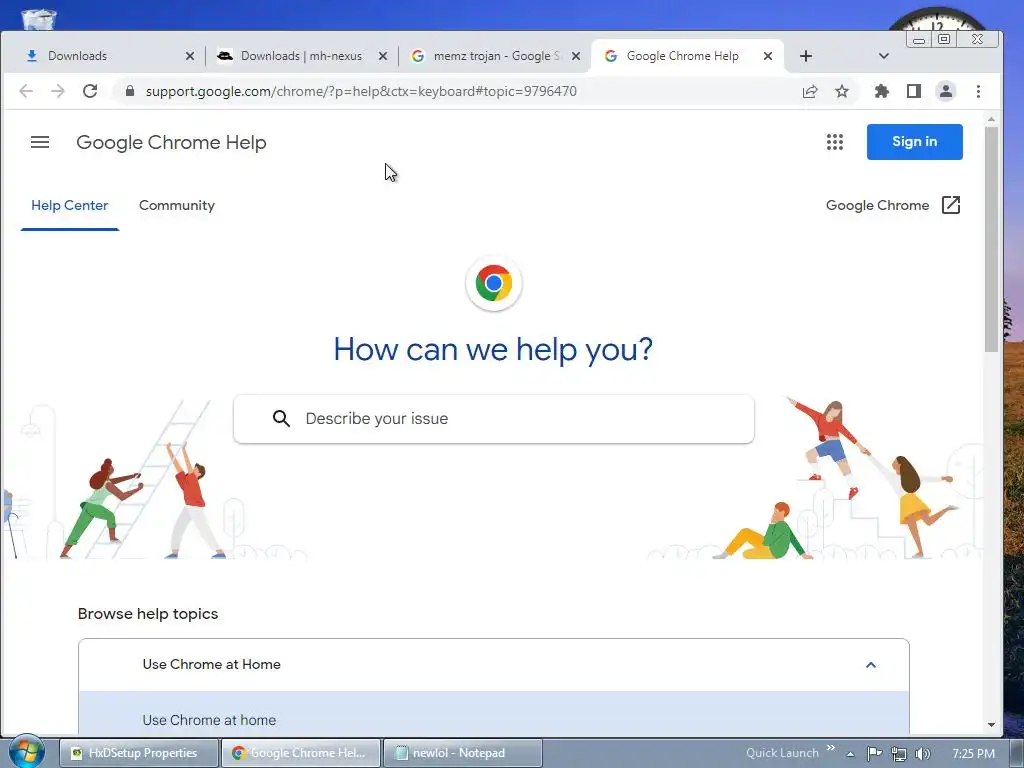Open the Chrome three-dot menu

pyautogui.click(x=978, y=91)
